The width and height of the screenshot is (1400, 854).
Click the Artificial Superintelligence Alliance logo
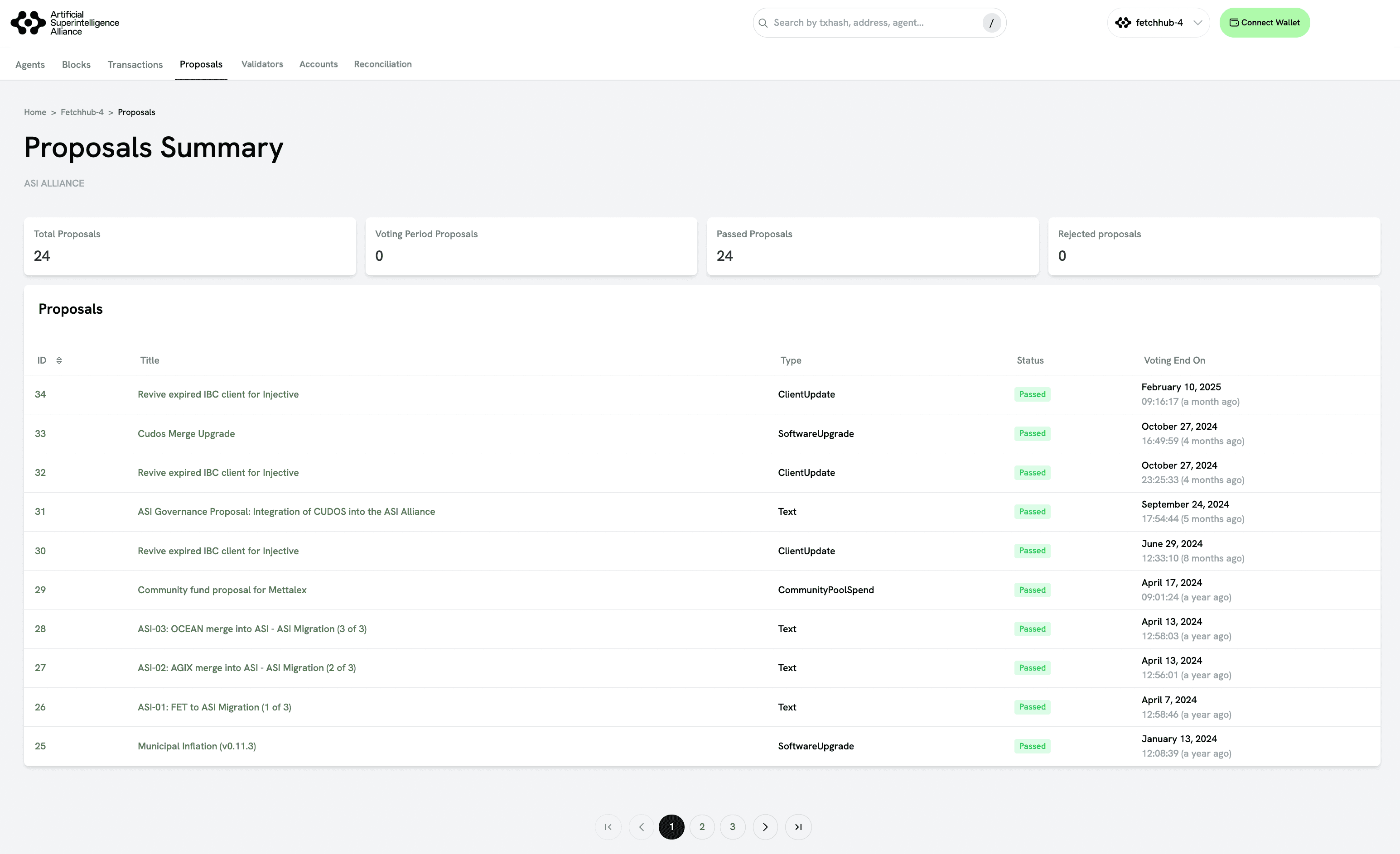point(65,23)
